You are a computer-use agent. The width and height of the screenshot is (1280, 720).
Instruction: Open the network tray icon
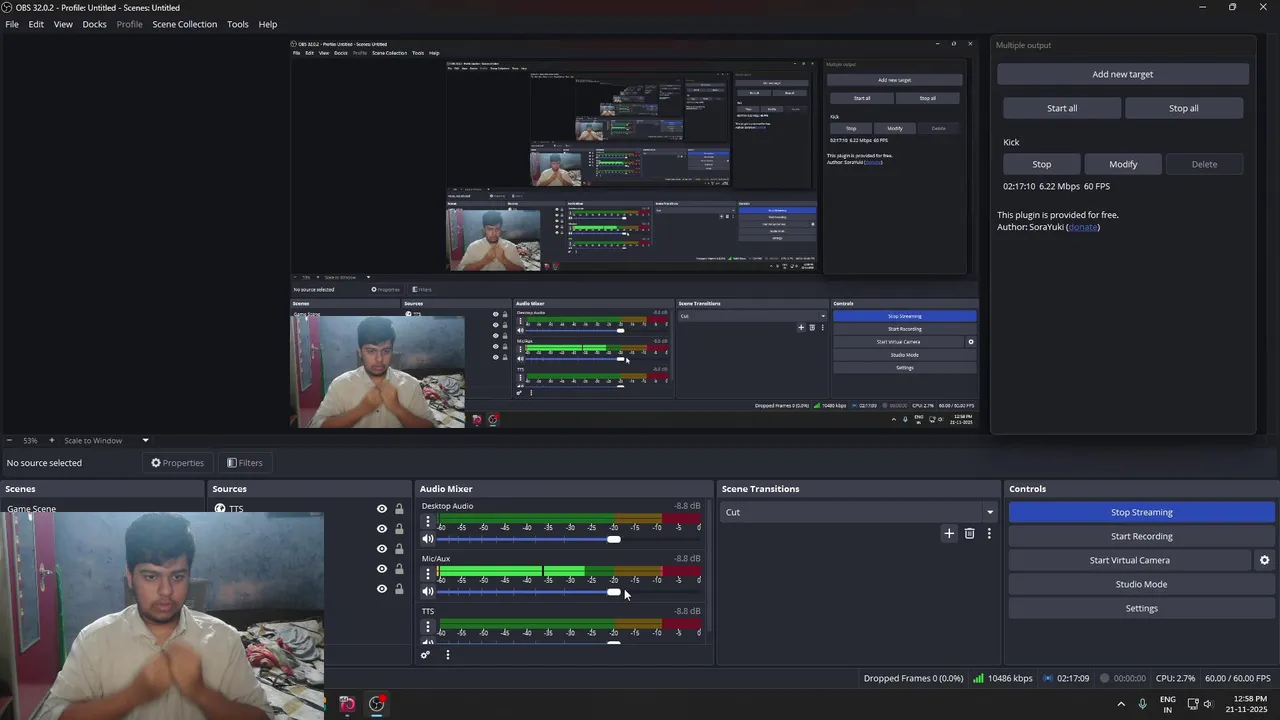(1192, 704)
